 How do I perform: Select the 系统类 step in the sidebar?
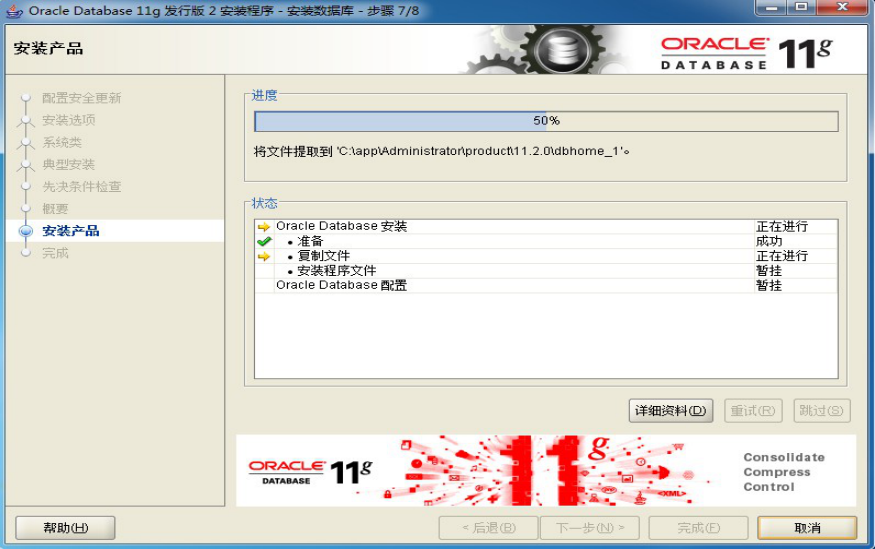tap(62, 142)
